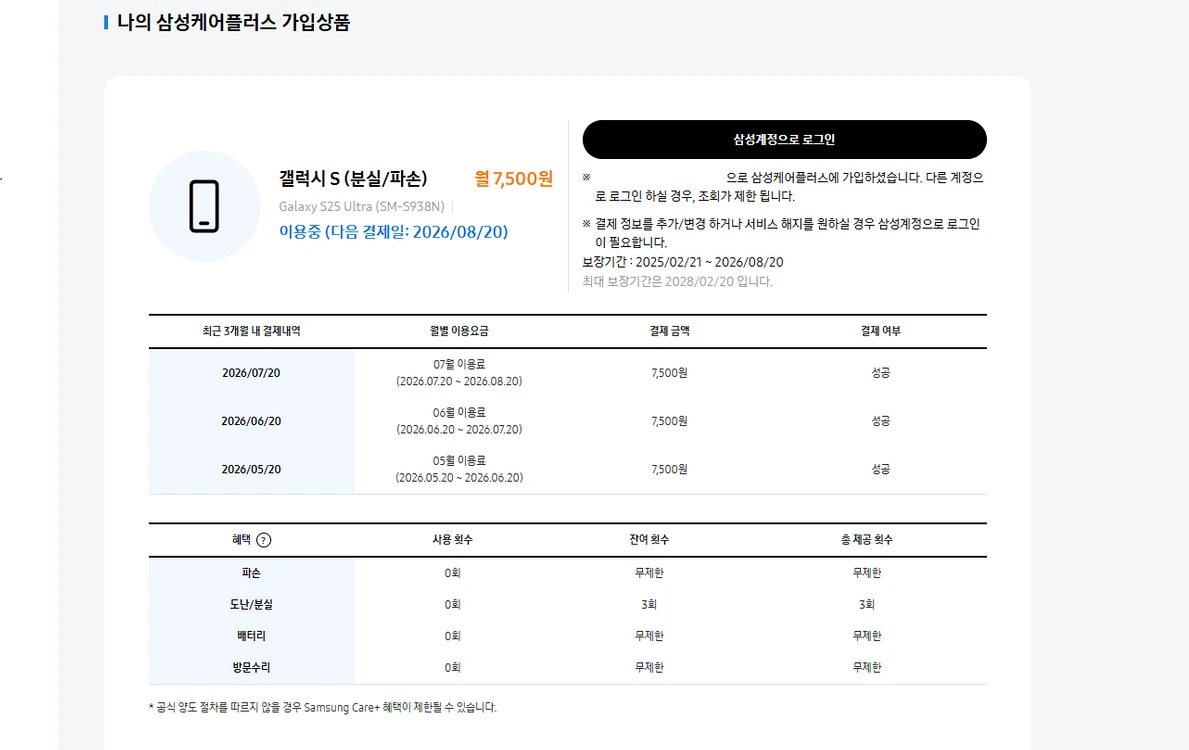Click the 공식 양도 절차 footnote text
Screen dimensions: 1189x750
(323, 708)
